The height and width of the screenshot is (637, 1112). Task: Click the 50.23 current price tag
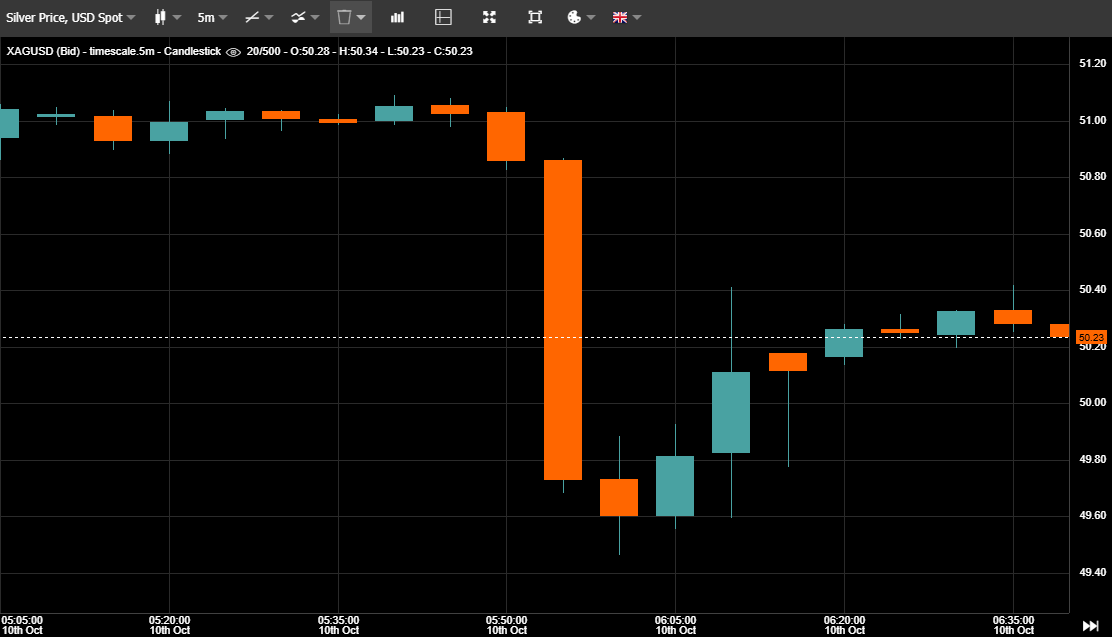(1091, 338)
